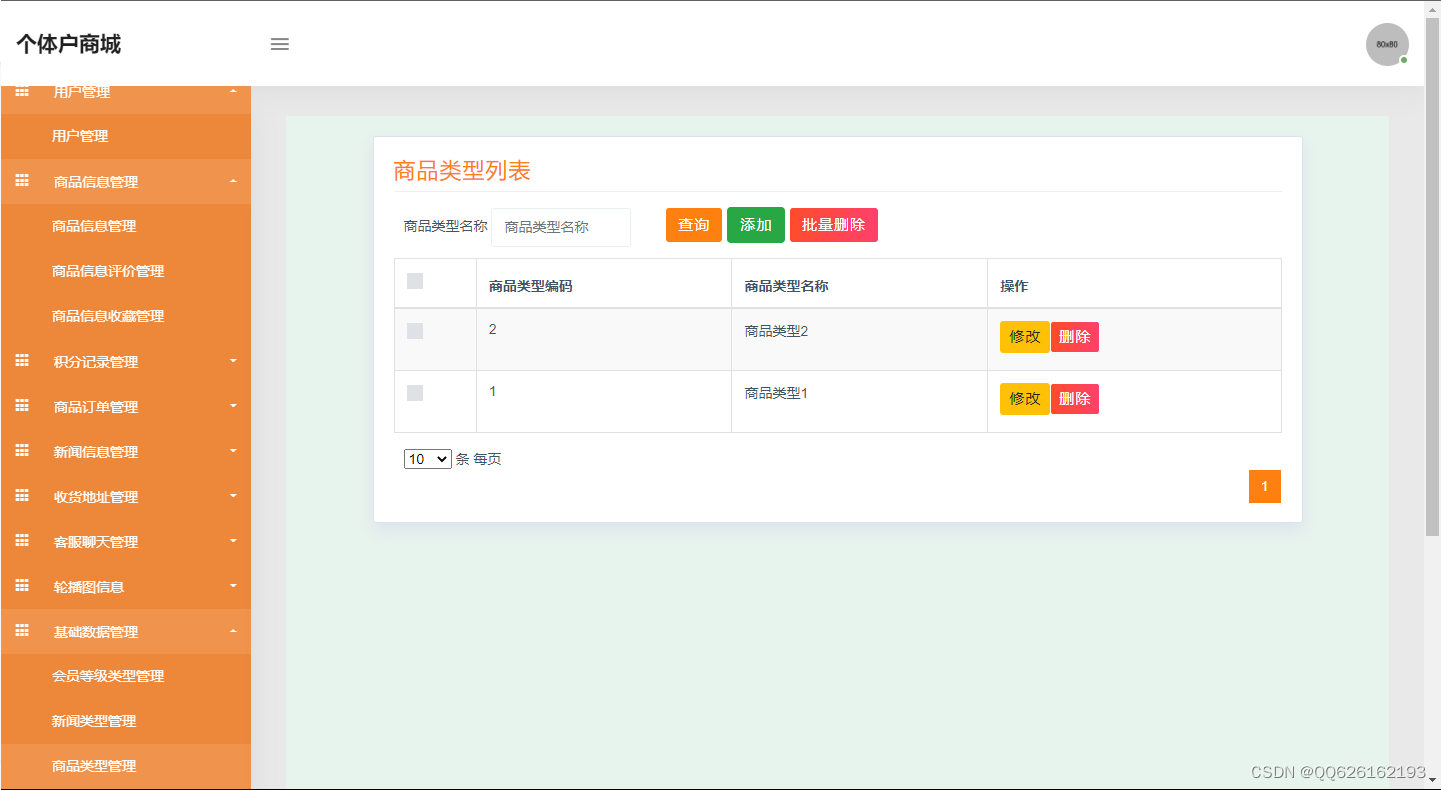Click 删除 for 商品类型1 row
The width and height of the screenshot is (1441, 790).
tap(1075, 399)
